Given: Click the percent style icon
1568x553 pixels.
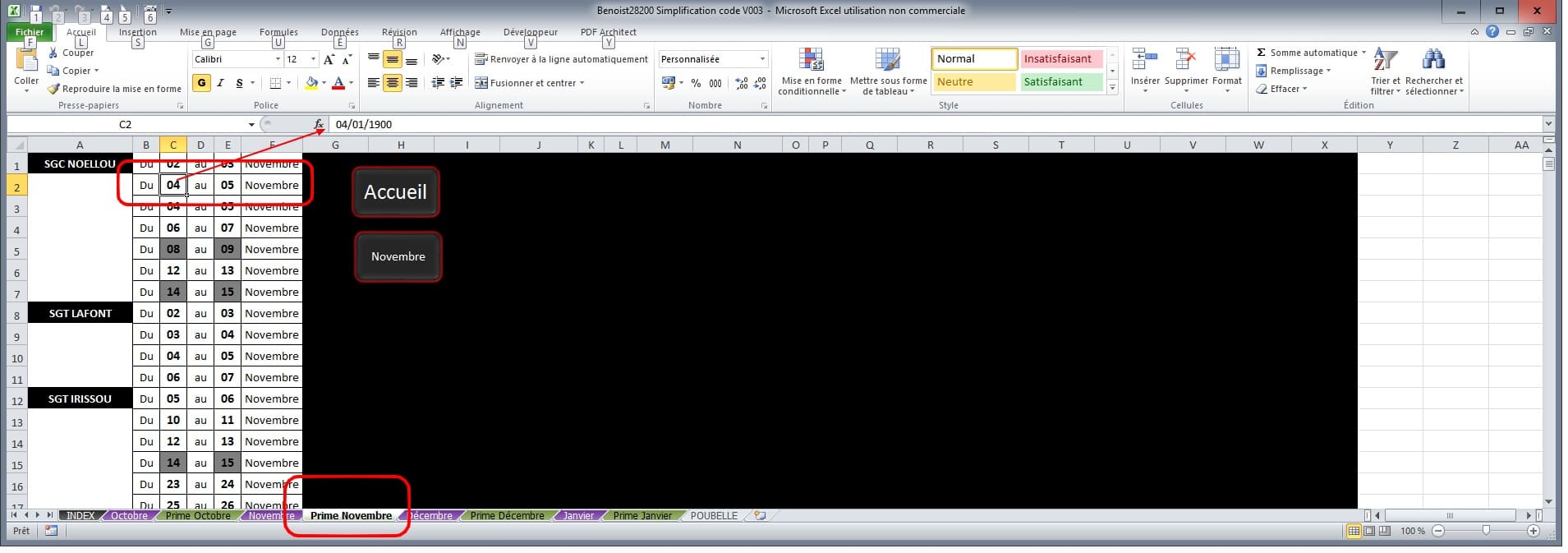Looking at the screenshot, I should [696, 83].
